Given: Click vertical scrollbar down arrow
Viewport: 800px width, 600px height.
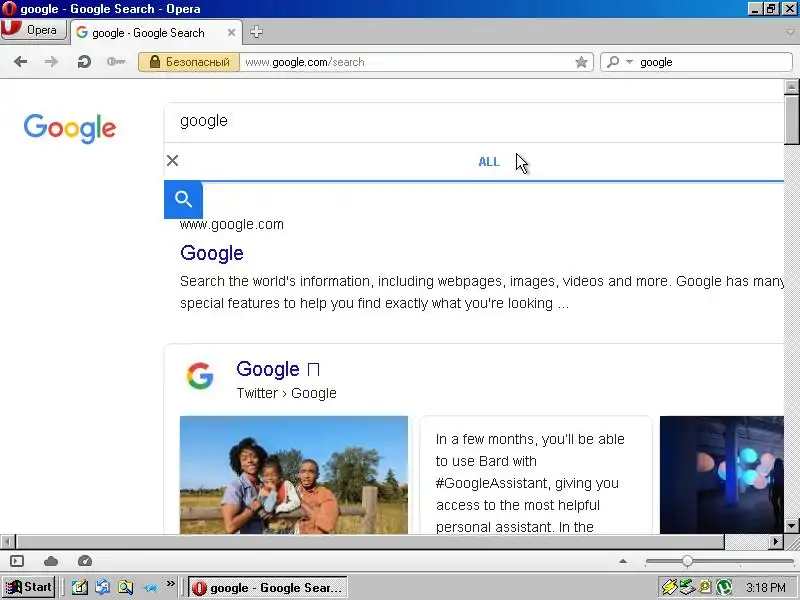Looking at the screenshot, I should pos(791,526).
